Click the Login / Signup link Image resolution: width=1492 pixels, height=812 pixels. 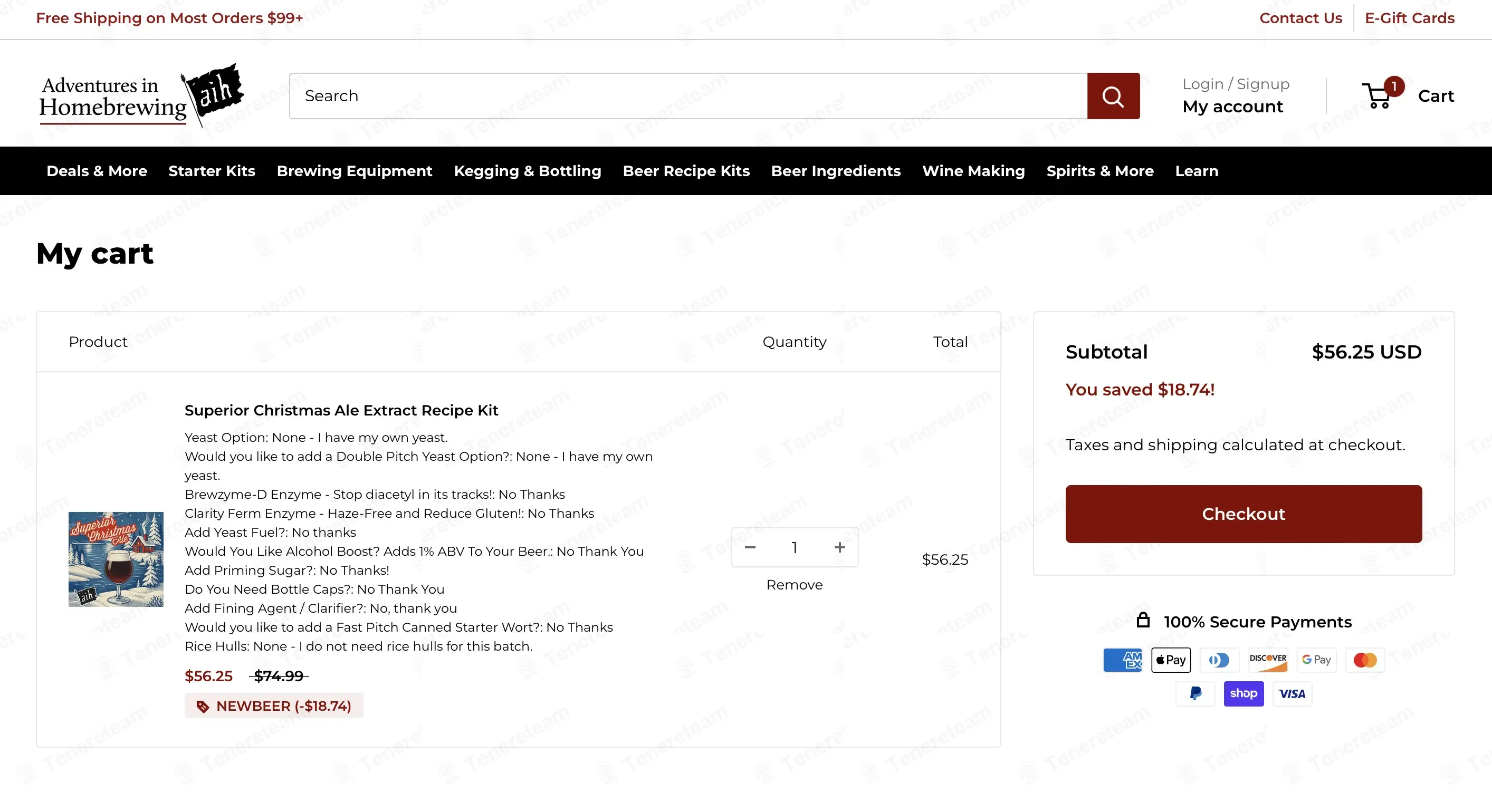click(1236, 84)
